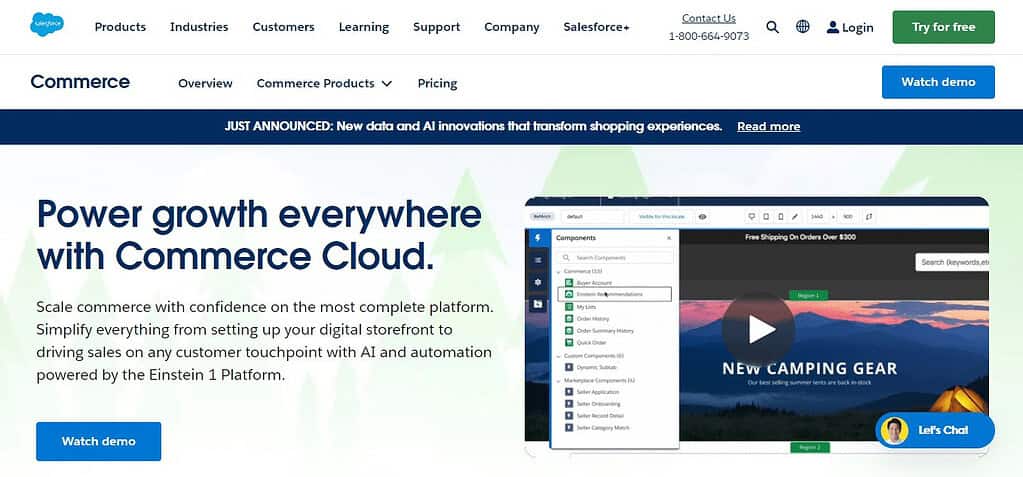The height and width of the screenshot is (477, 1023).
Task: Open the Contact Us link
Action: click(709, 18)
